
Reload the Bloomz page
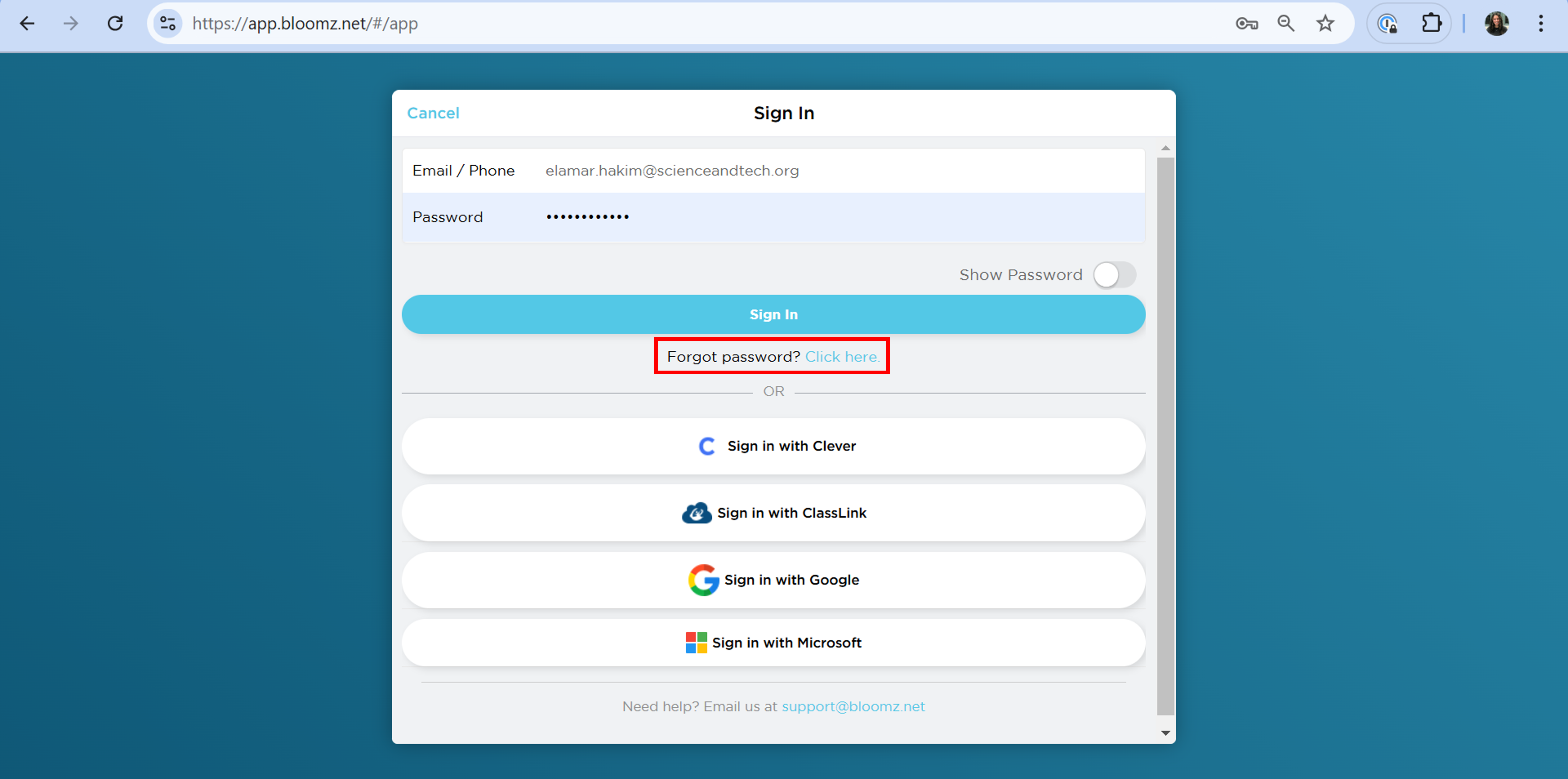(115, 24)
